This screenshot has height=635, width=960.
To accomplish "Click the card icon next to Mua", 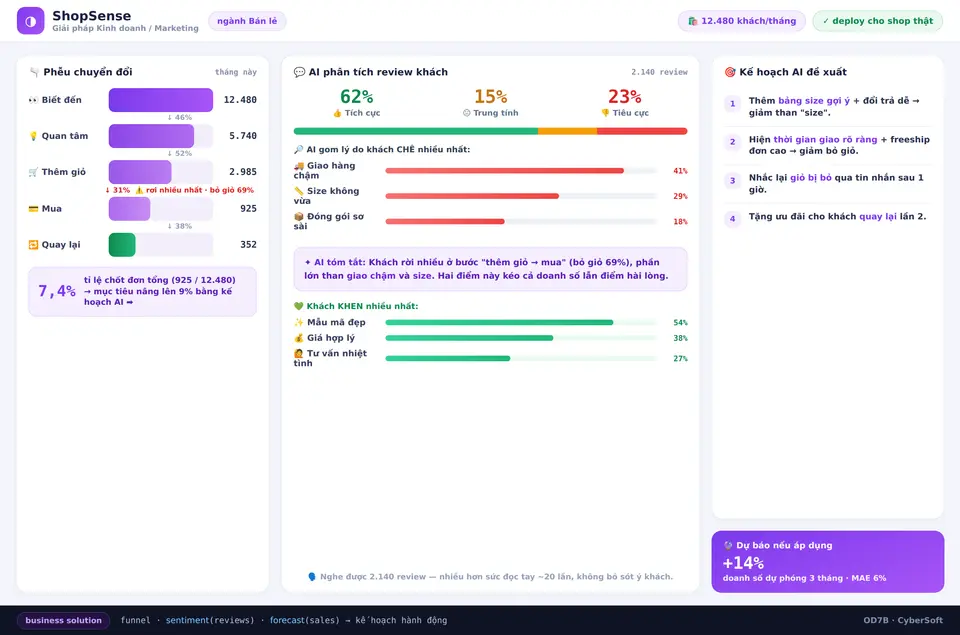I will pos(33,209).
